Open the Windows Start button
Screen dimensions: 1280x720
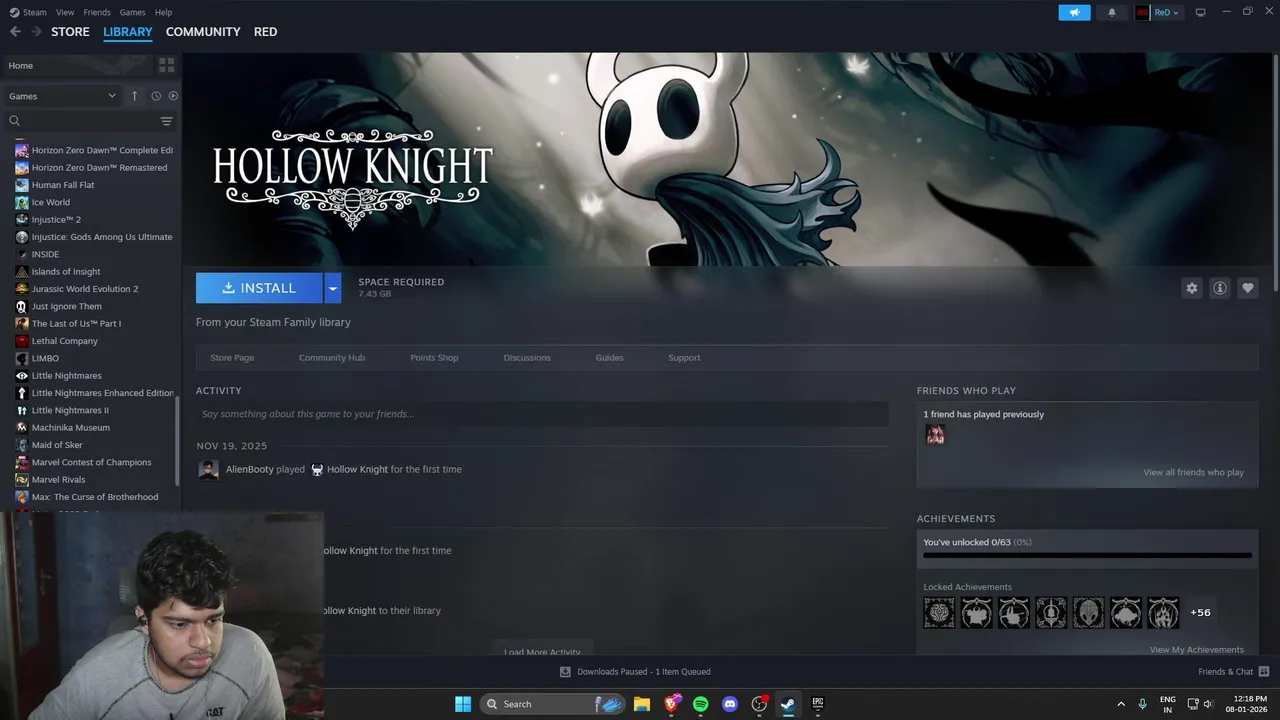tap(463, 704)
